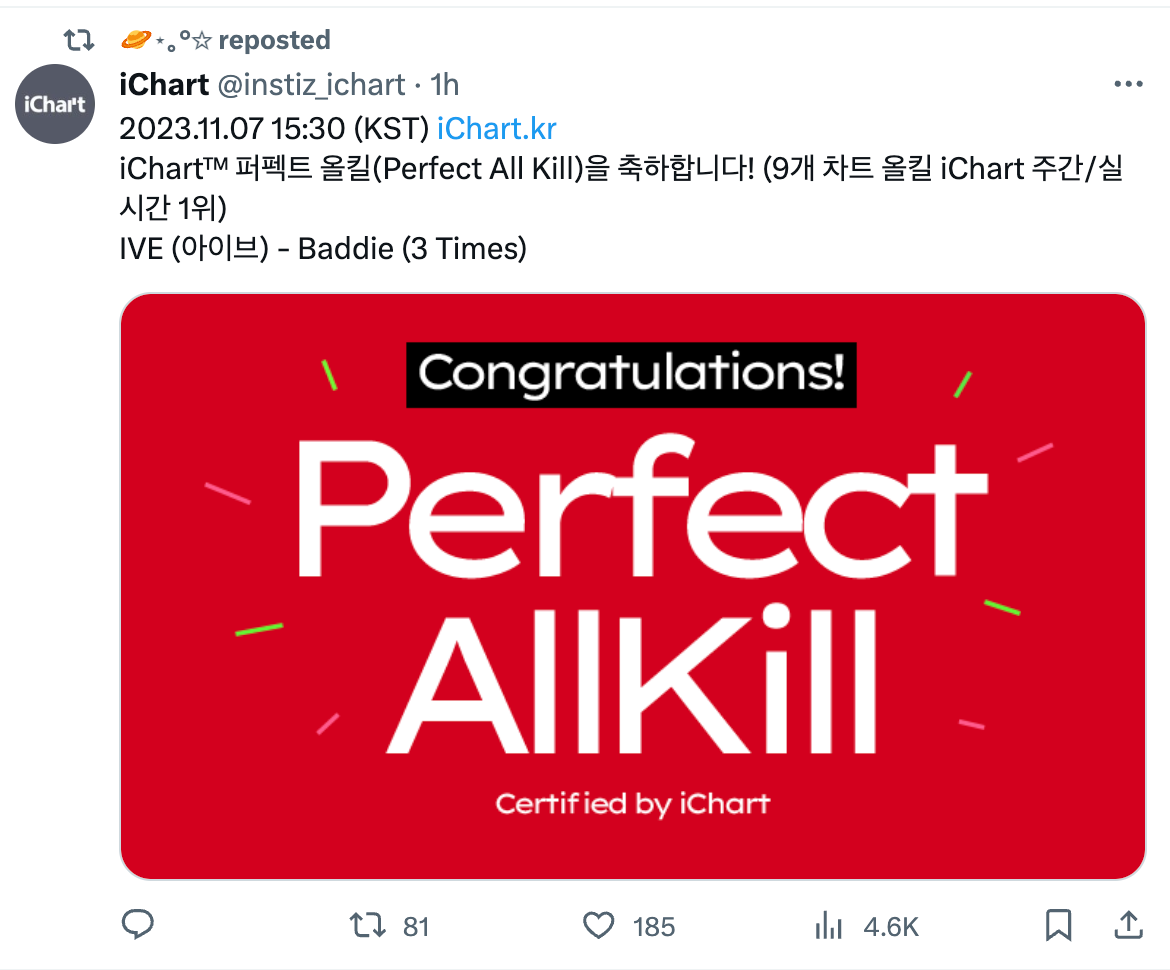Open the red Perfect AllKill image
The image size is (1170, 970).
(x=632, y=586)
